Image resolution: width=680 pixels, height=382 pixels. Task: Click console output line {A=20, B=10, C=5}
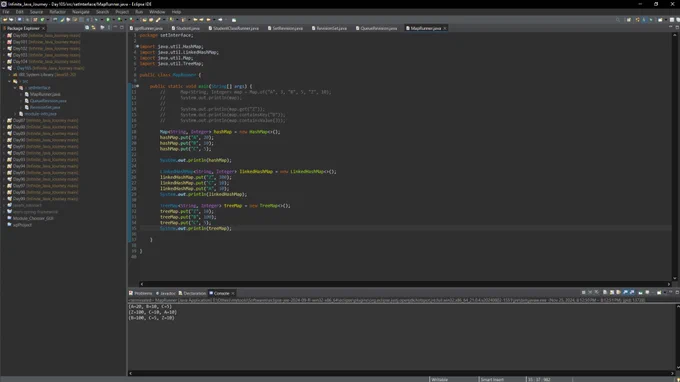[x=150, y=306]
